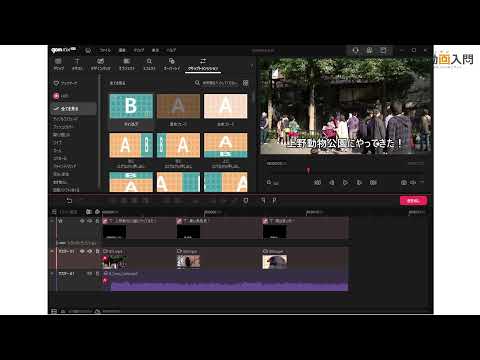This screenshot has height=360, width=480.
Task: Switch to the Text tab with the T icon
Action: coord(77,64)
